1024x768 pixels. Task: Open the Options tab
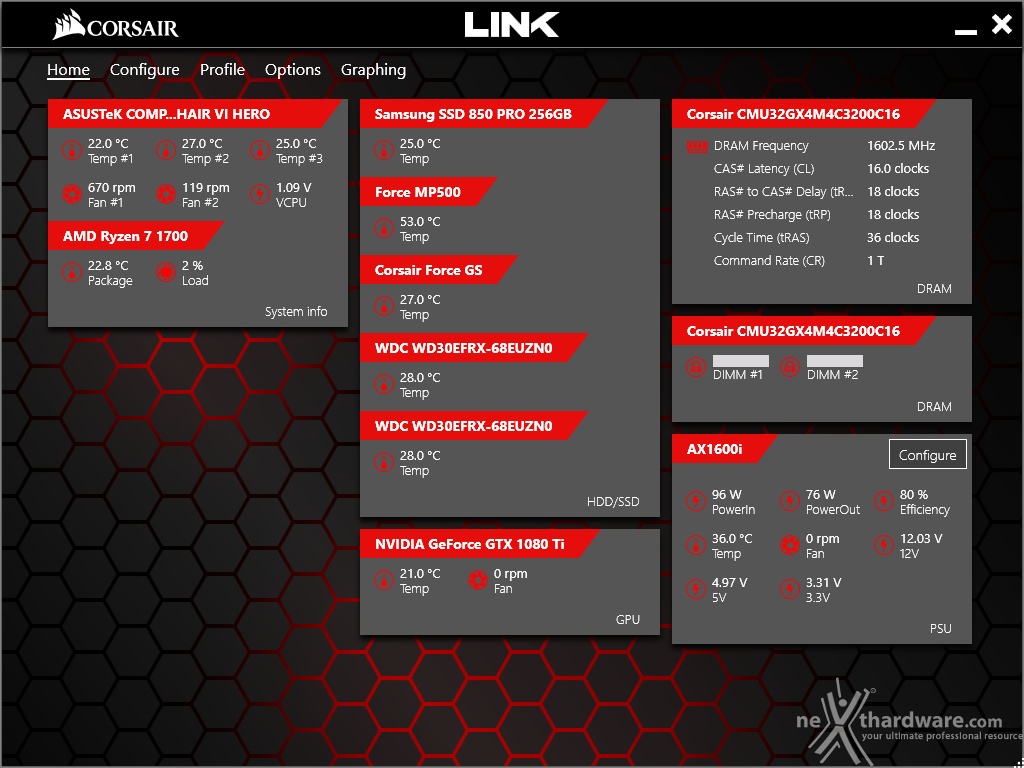[293, 70]
